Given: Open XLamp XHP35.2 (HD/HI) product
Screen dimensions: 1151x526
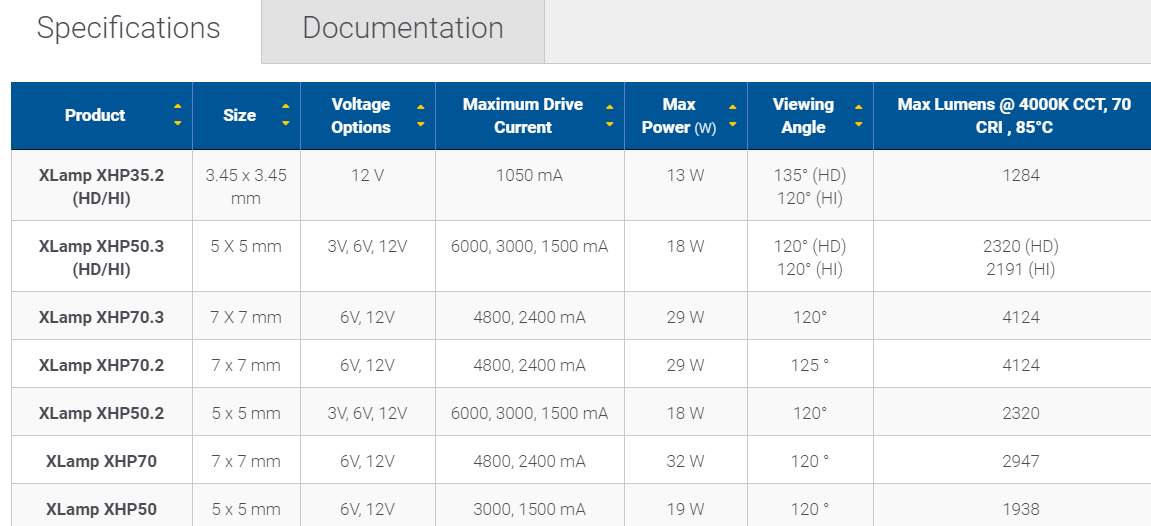Looking at the screenshot, I should (x=101, y=186).
